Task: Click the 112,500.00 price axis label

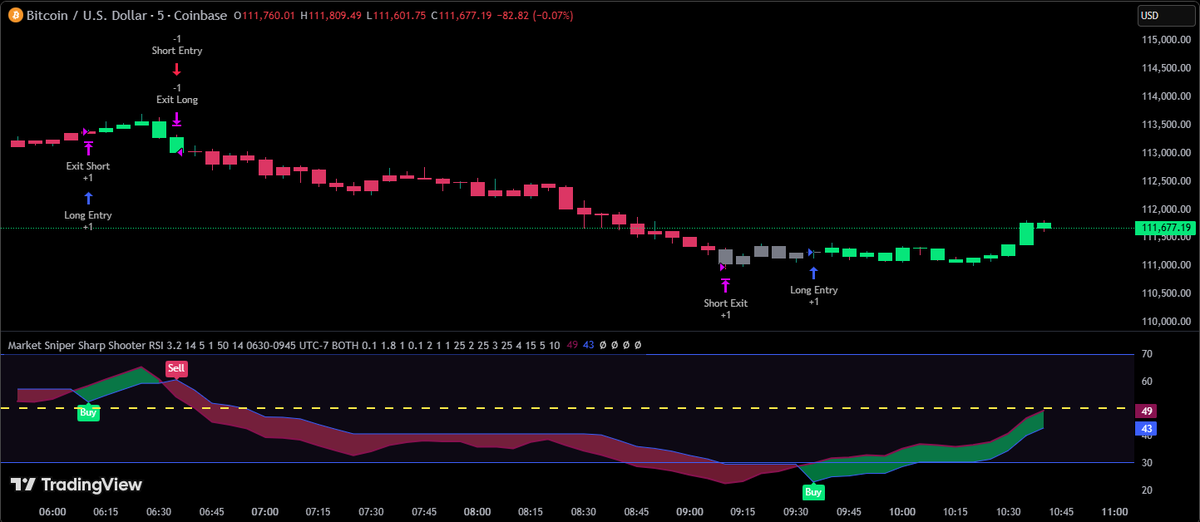Action: (x=1166, y=181)
